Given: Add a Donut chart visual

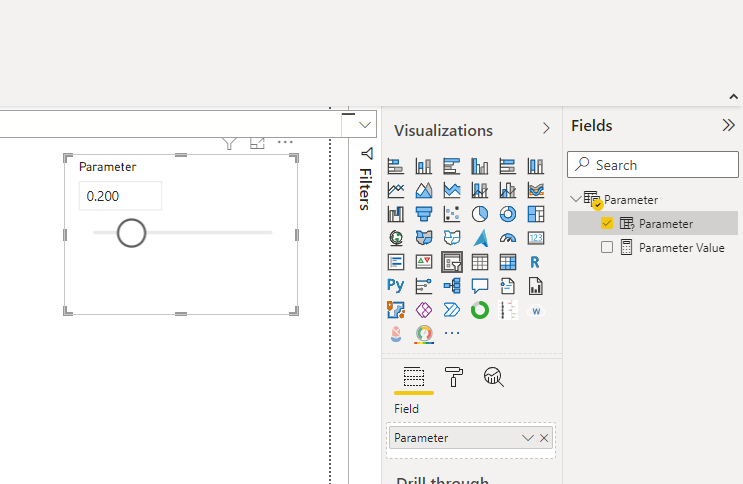Looking at the screenshot, I should pos(507,214).
